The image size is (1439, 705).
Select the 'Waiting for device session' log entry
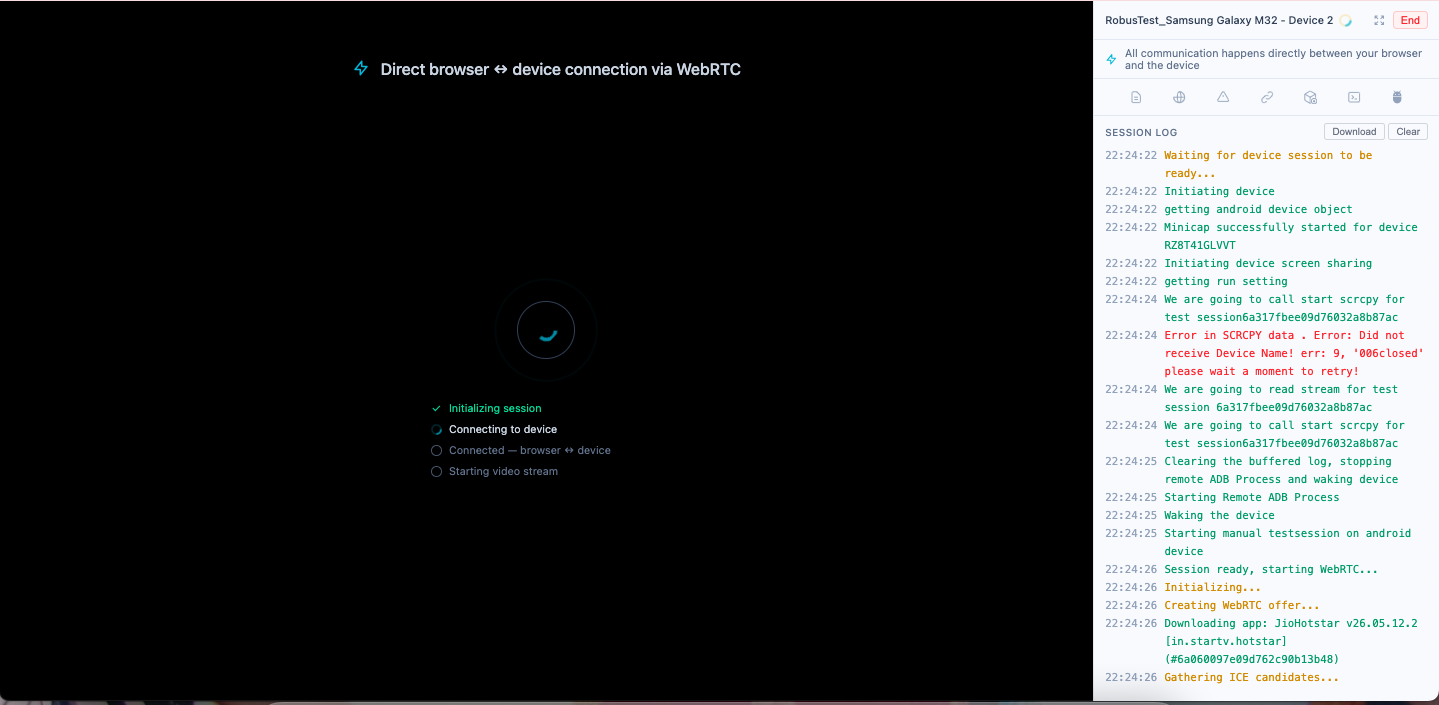1267,164
